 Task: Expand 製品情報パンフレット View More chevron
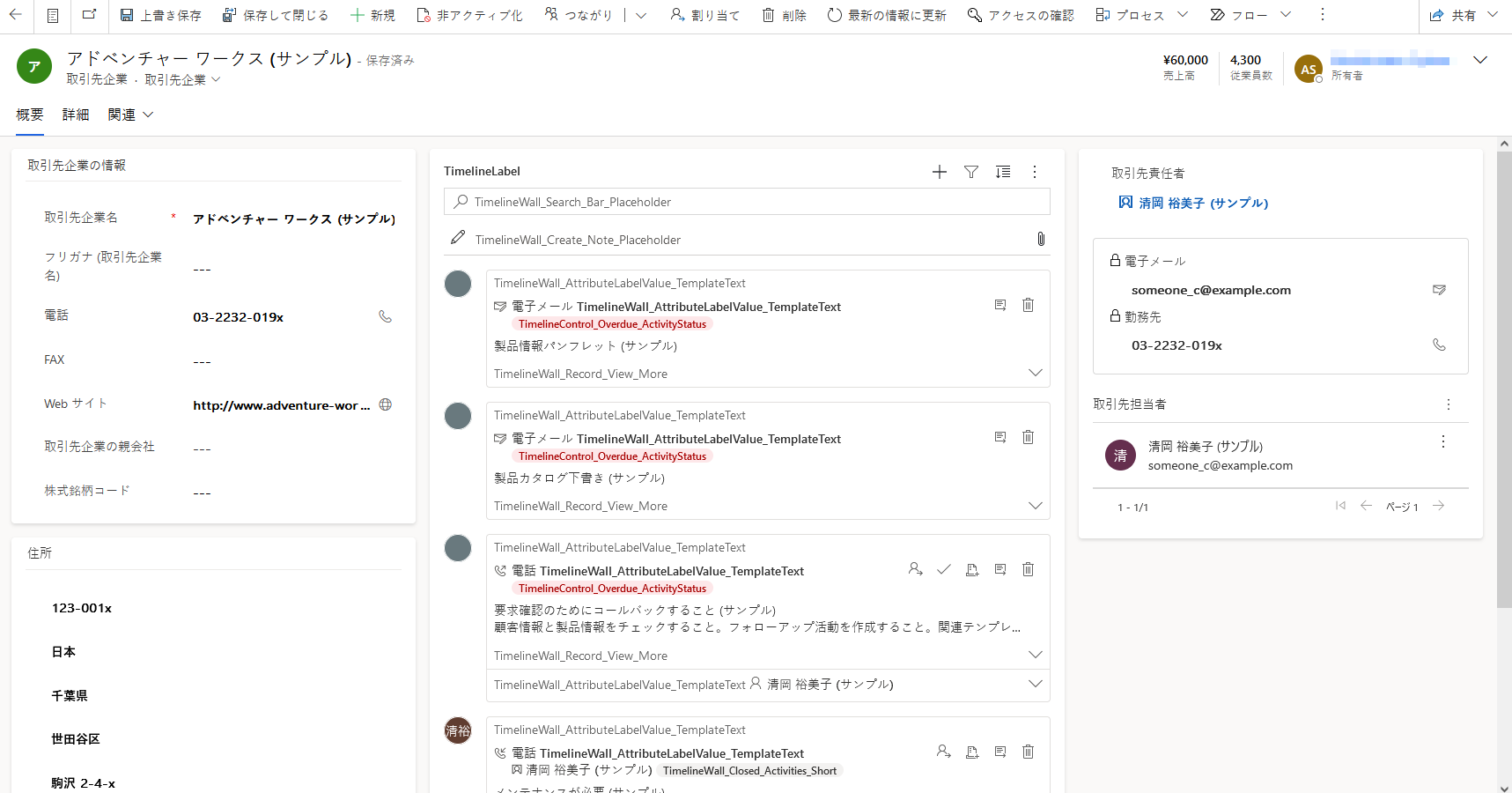click(1036, 373)
